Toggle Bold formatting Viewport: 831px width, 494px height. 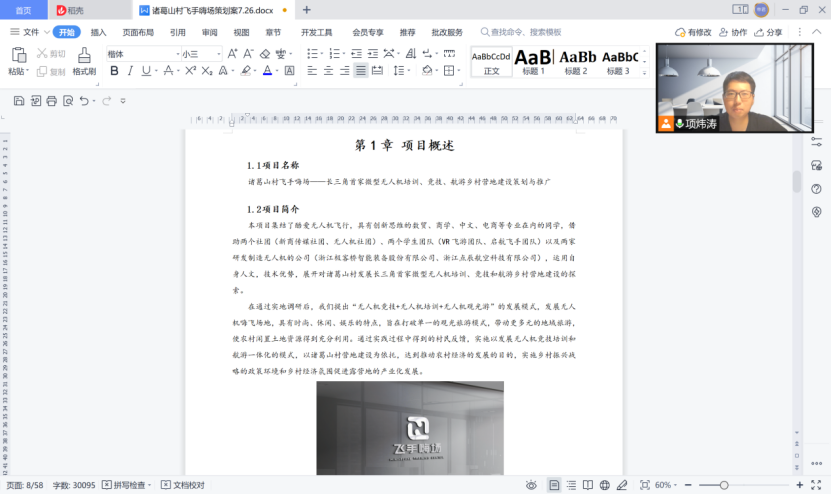114,70
